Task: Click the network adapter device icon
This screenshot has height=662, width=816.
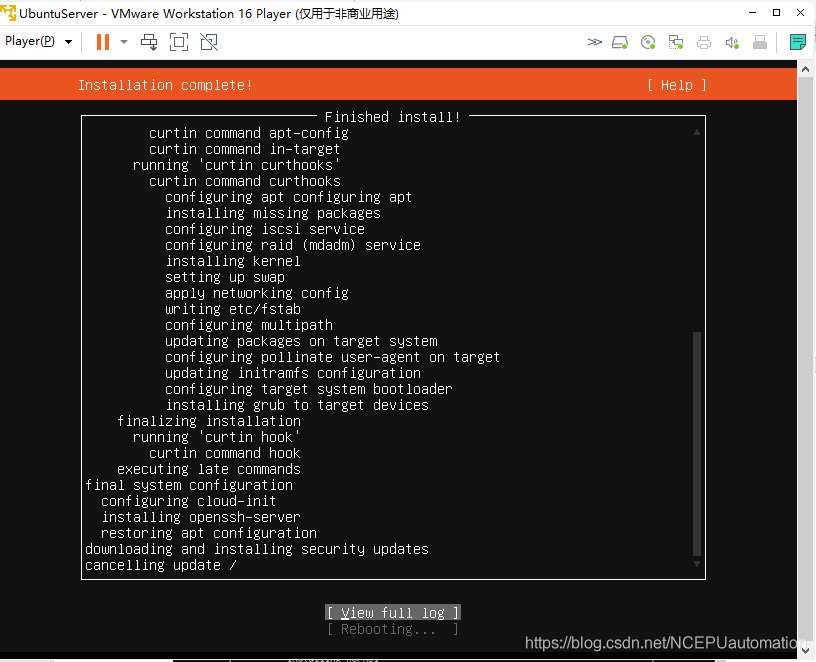Action: click(x=676, y=42)
